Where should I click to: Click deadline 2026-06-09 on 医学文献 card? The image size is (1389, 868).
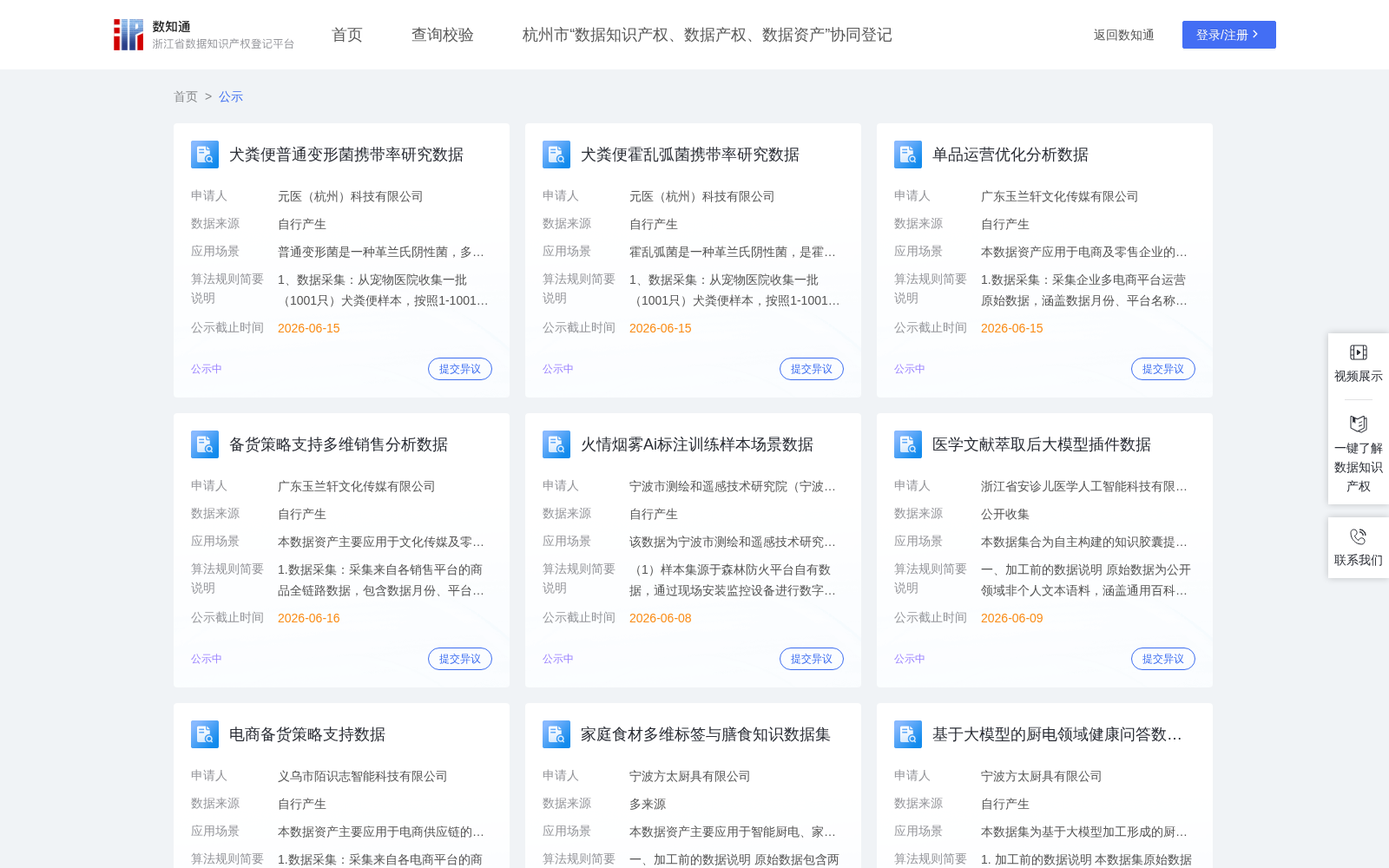tap(1012, 618)
